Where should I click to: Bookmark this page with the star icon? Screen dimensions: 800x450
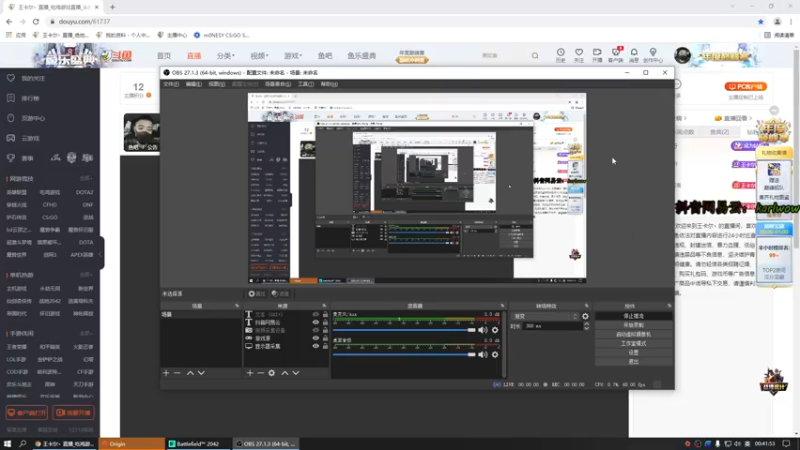(761, 21)
